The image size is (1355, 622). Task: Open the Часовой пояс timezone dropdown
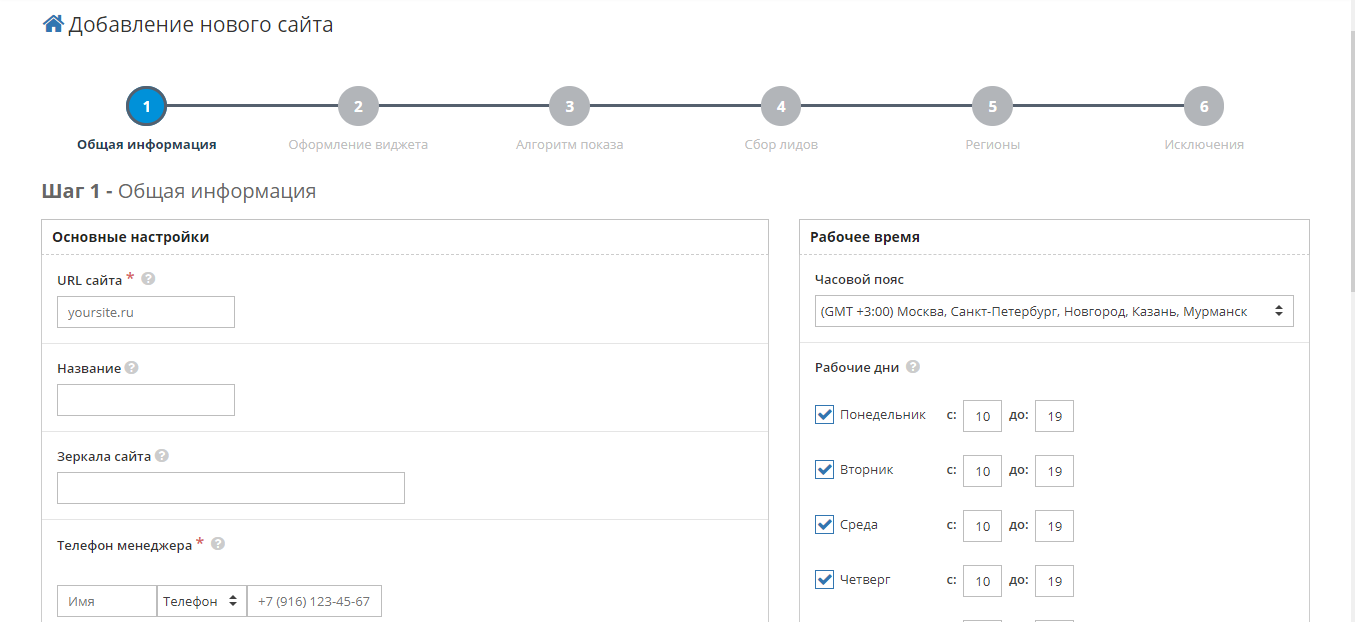(x=1054, y=311)
